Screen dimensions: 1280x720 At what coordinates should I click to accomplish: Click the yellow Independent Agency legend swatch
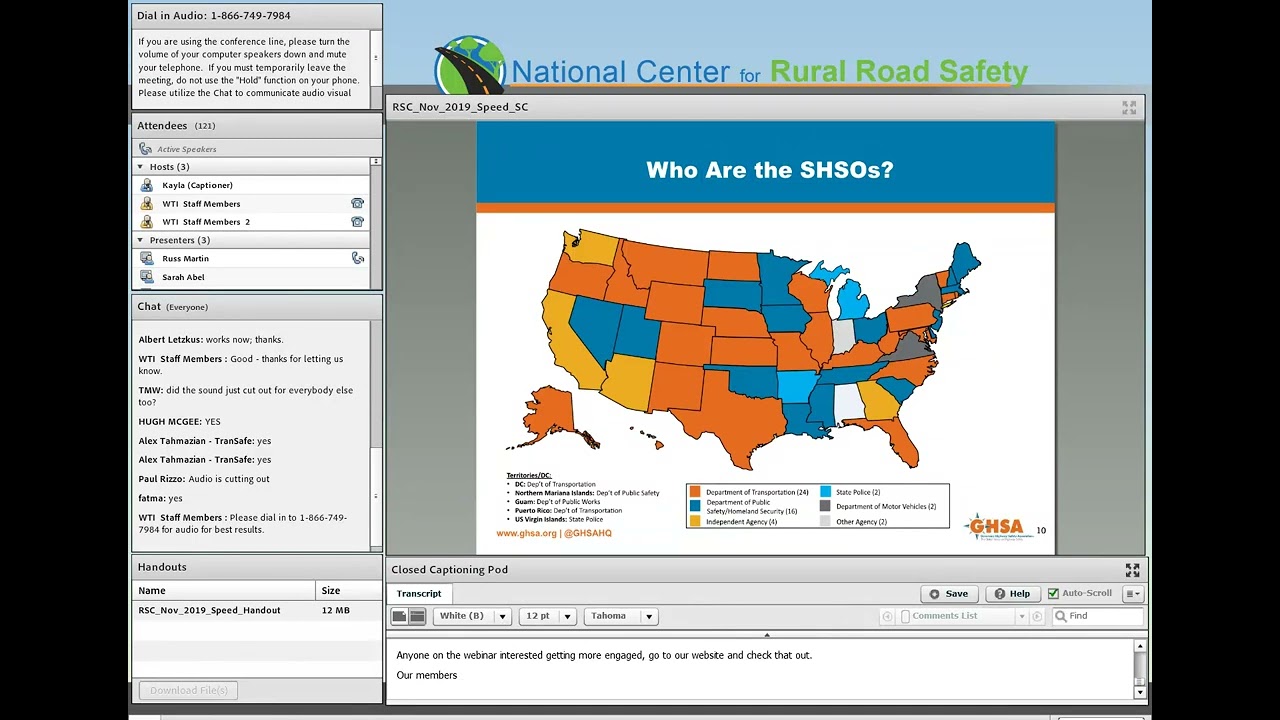[695, 522]
